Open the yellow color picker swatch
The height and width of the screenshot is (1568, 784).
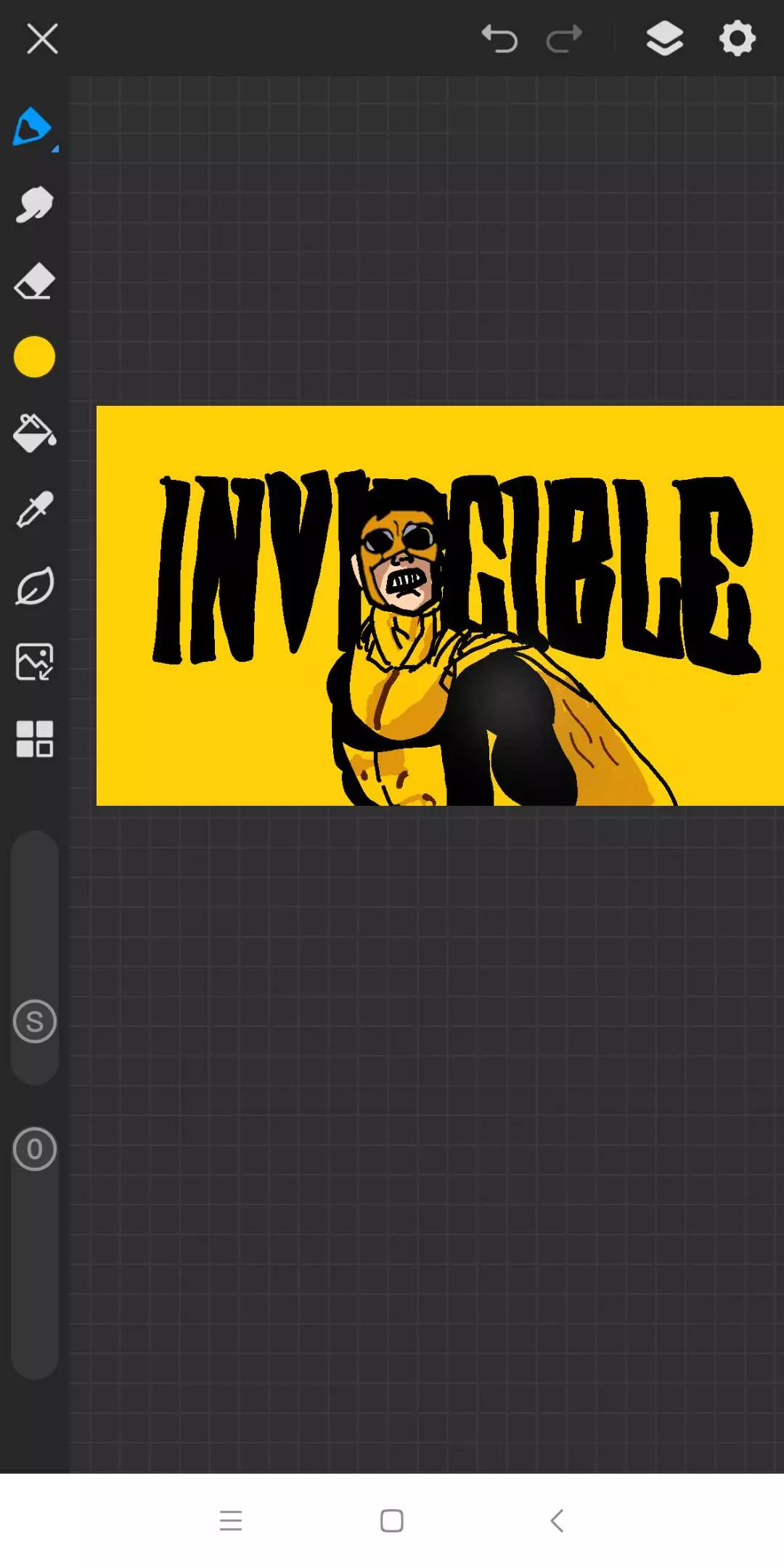[34, 357]
